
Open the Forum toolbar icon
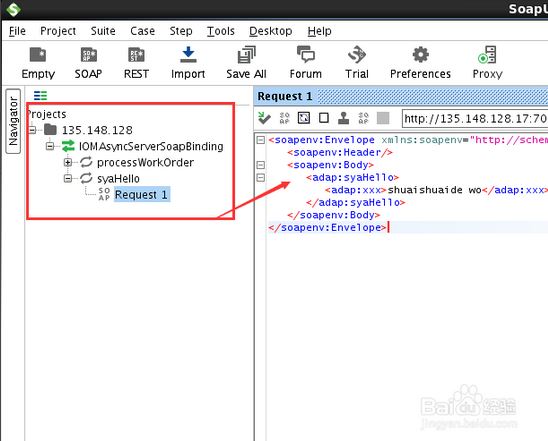tap(305, 63)
